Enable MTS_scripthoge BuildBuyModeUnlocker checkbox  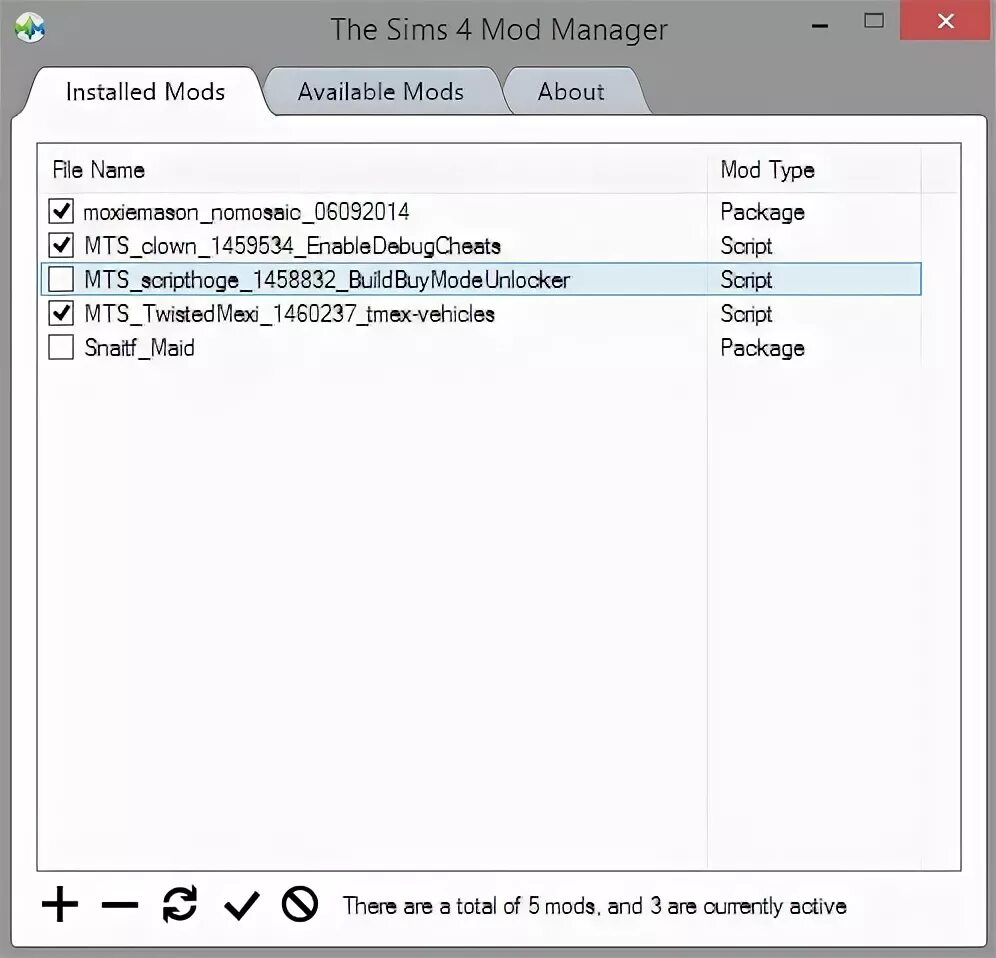pos(61,279)
